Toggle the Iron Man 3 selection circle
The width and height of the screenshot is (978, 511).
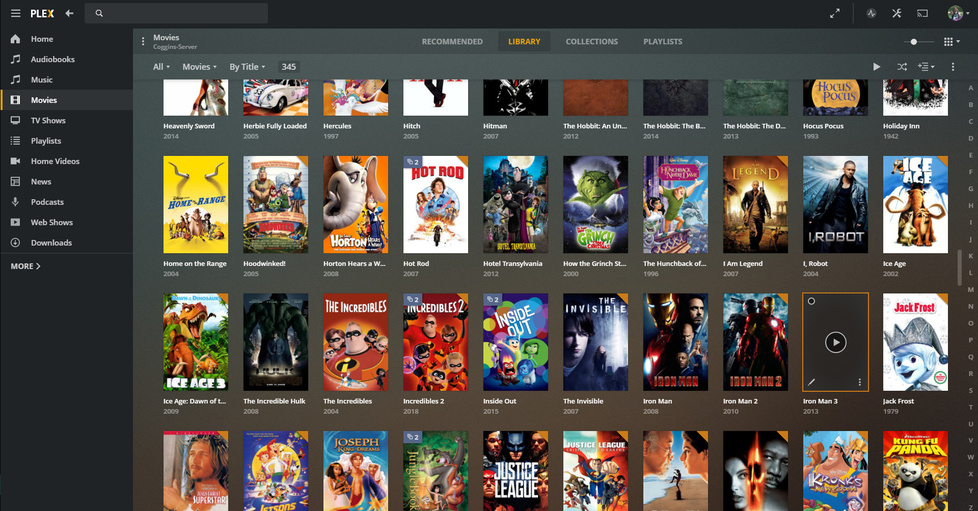click(x=811, y=301)
